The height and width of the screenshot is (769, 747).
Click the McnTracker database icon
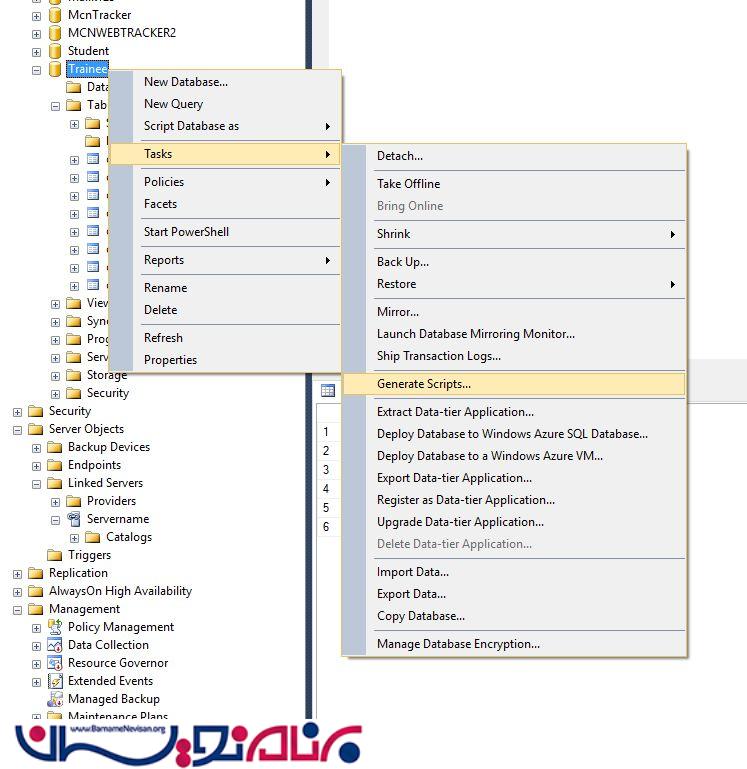[55, 15]
